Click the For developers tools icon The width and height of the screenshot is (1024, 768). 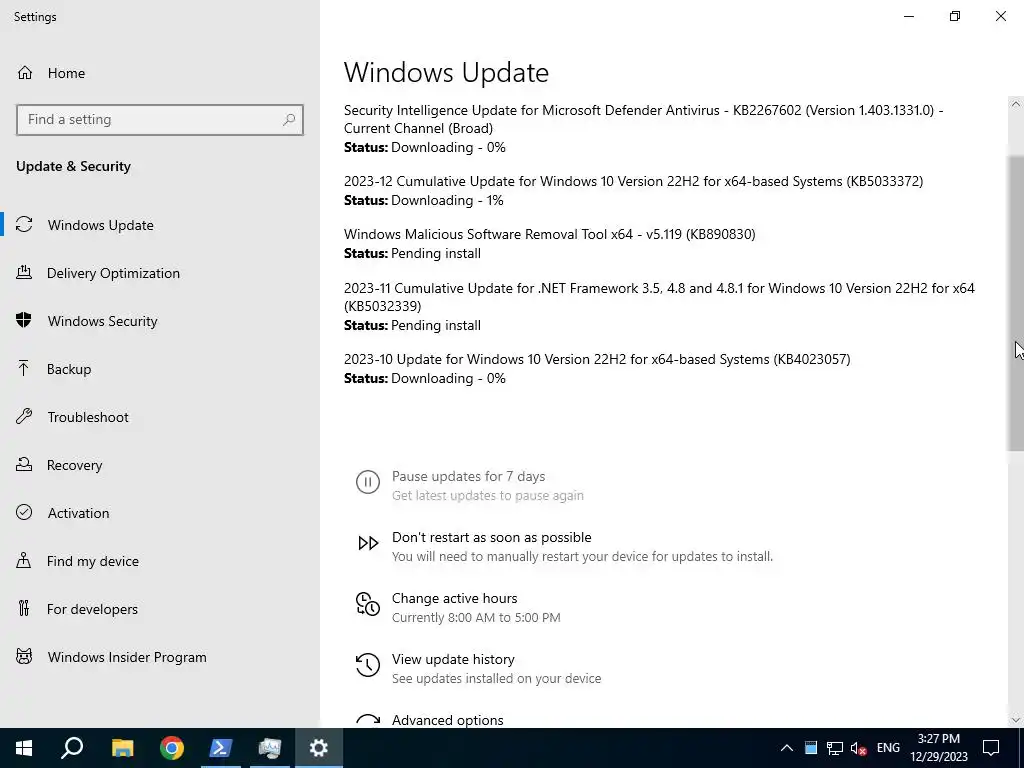[24, 609]
